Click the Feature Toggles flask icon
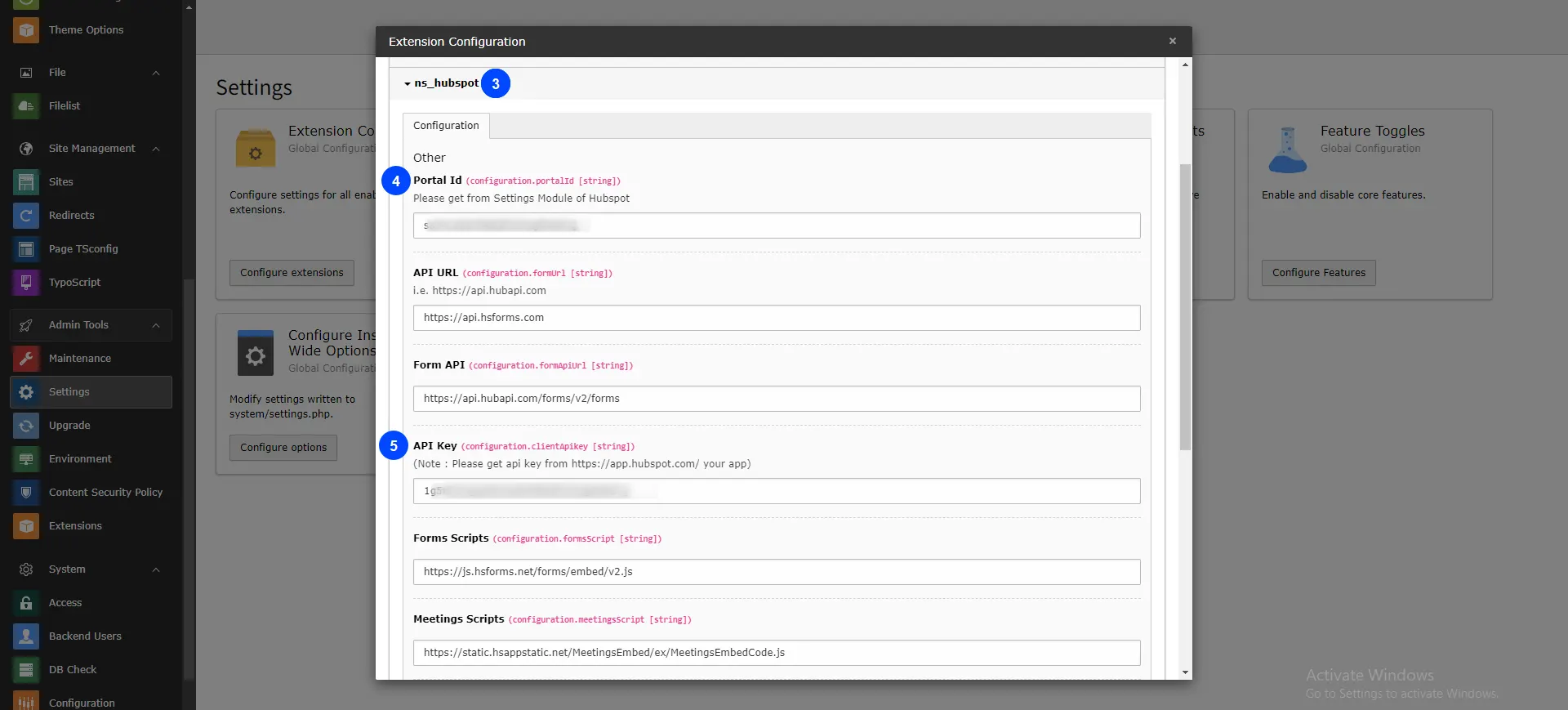This screenshot has height=710, width=1568. pyautogui.click(x=1288, y=150)
